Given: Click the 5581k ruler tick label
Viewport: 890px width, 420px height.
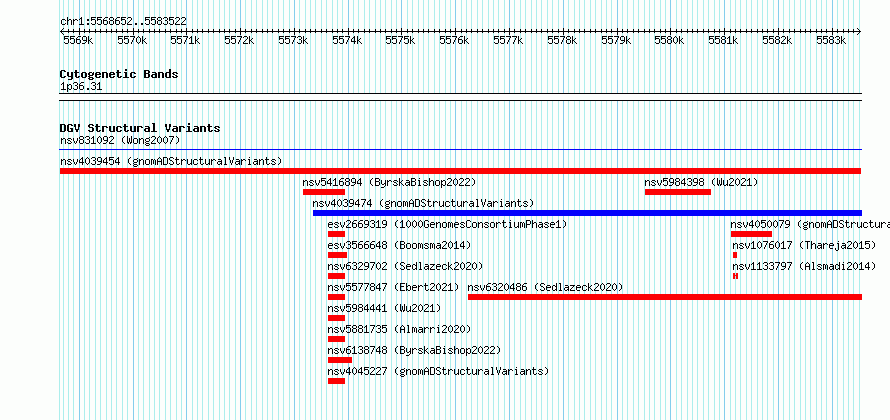Looking at the screenshot, I should tap(724, 41).
